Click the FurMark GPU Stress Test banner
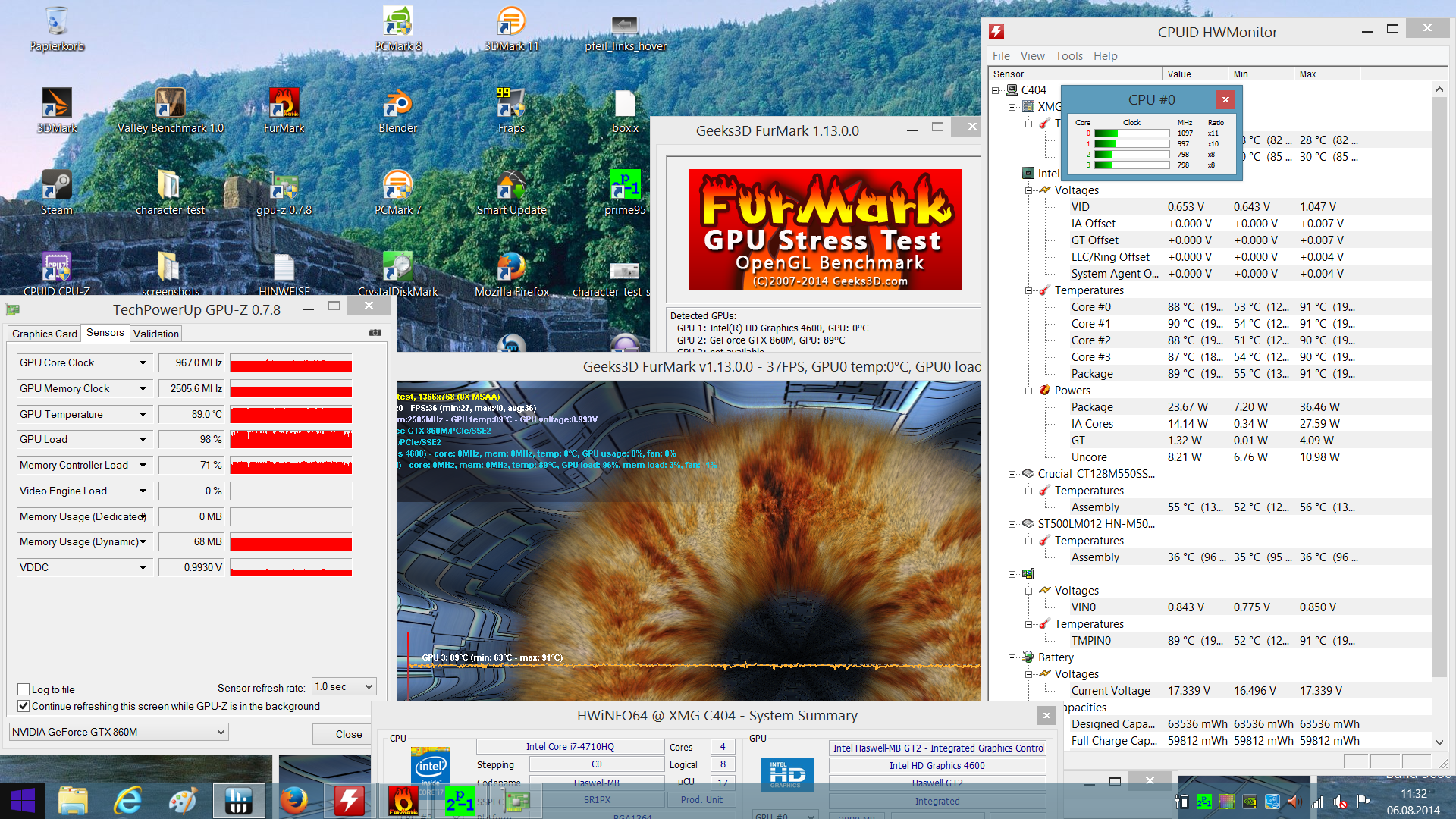1456x819 pixels. click(x=824, y=230)
